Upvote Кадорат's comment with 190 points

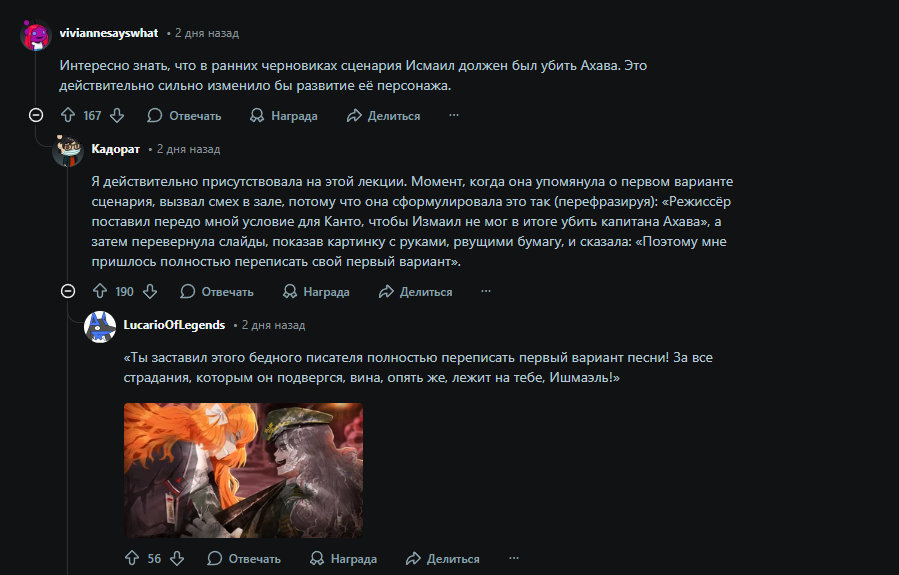click(x=100, y=292)
